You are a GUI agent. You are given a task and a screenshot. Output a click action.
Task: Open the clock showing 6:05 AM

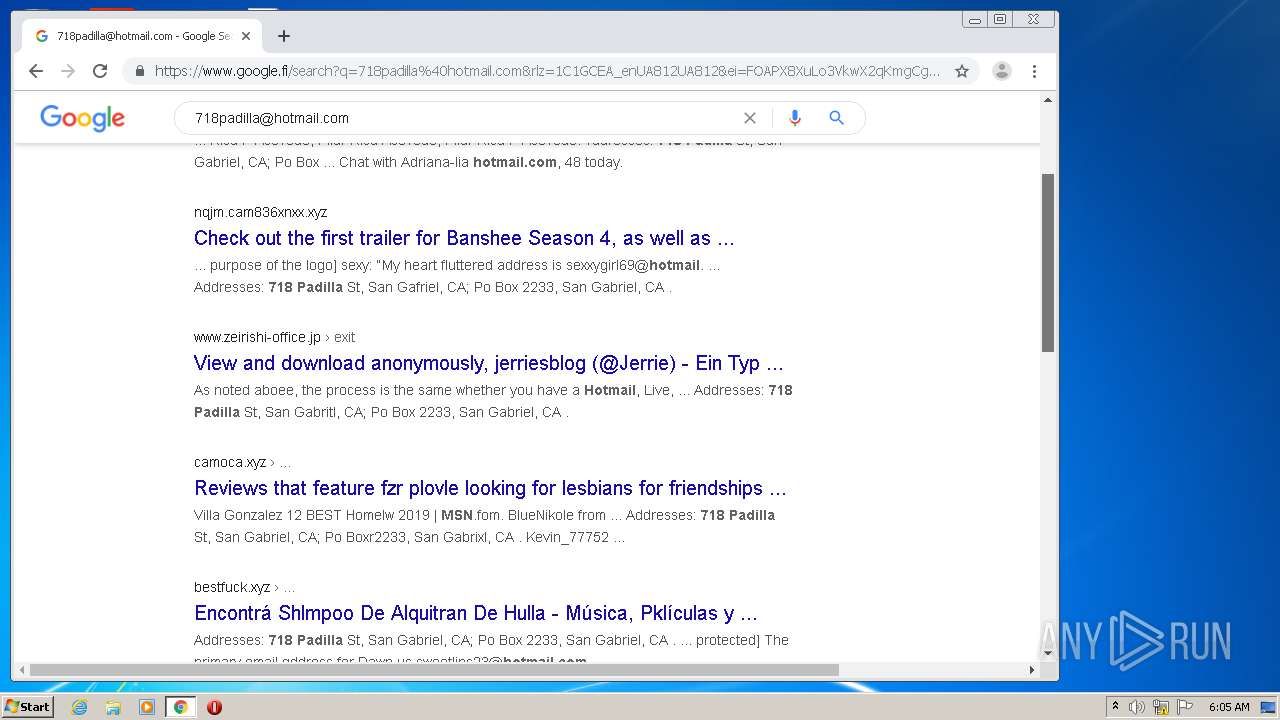tap(1229, 707)
